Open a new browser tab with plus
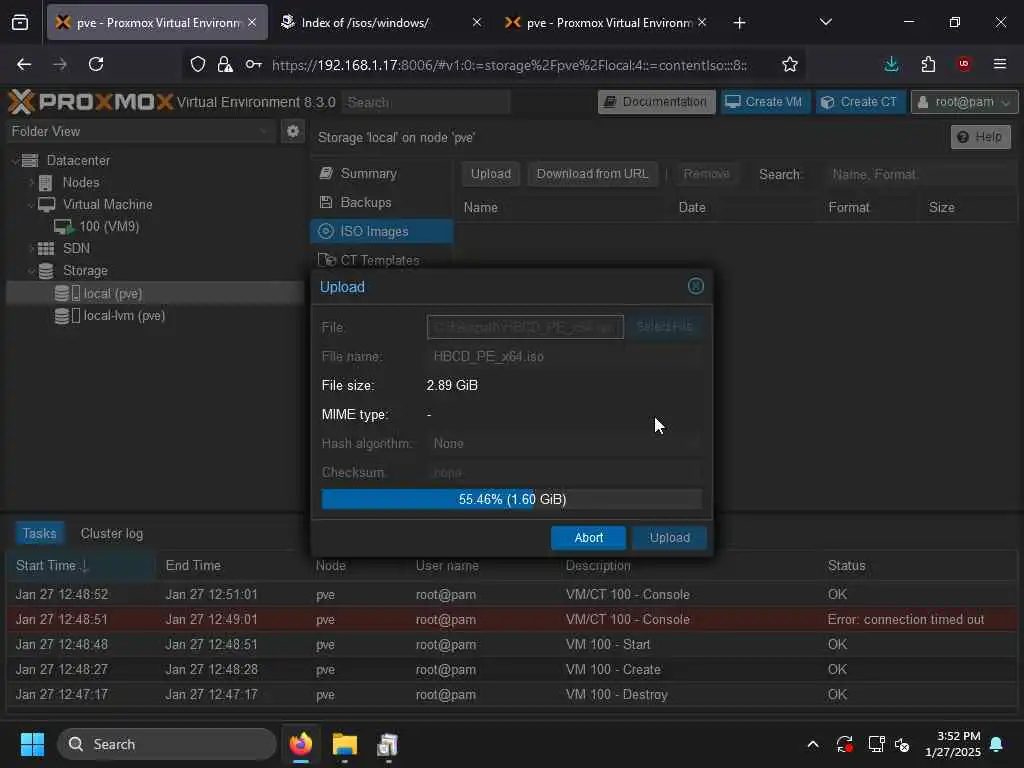Screen dimensions: 1024x768 pyautogui.click(x=739, y=23)
